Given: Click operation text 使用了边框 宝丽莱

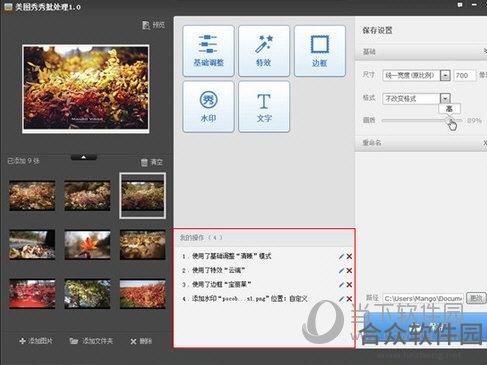Looking at the screenshot, I should click(x=222, y=284).
